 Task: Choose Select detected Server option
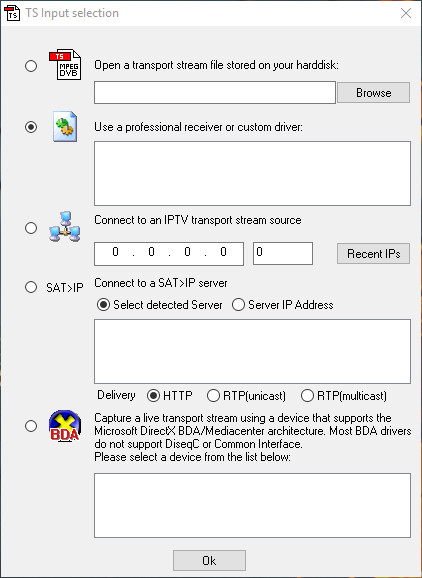click(159, 305)
